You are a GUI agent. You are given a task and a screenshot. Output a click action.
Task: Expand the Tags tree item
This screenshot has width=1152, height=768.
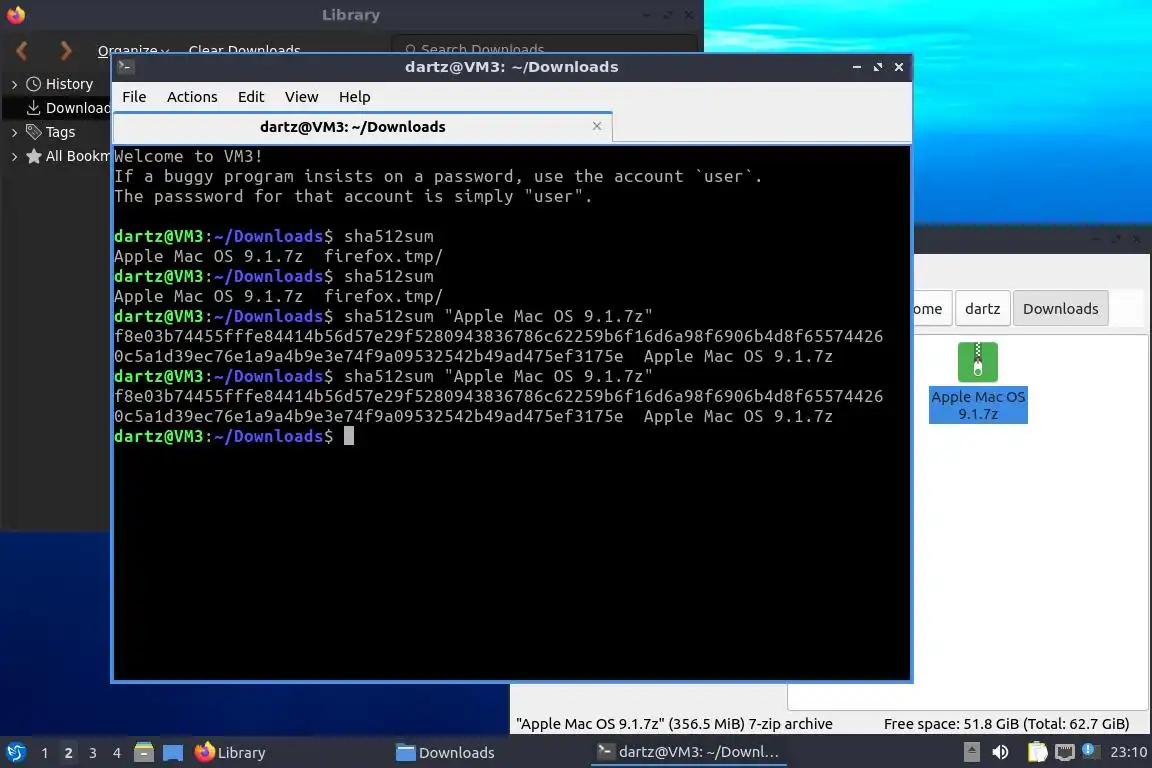pyautogui.click(x=14, y=132)
